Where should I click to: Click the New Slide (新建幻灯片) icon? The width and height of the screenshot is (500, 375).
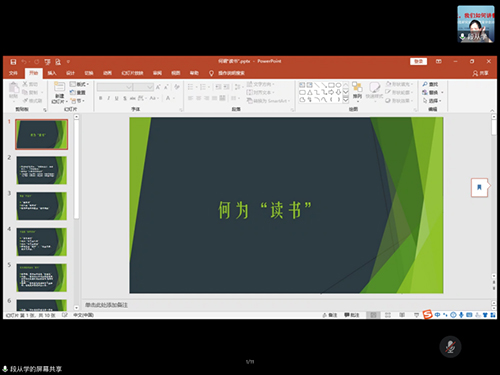(x=59, y=87)
